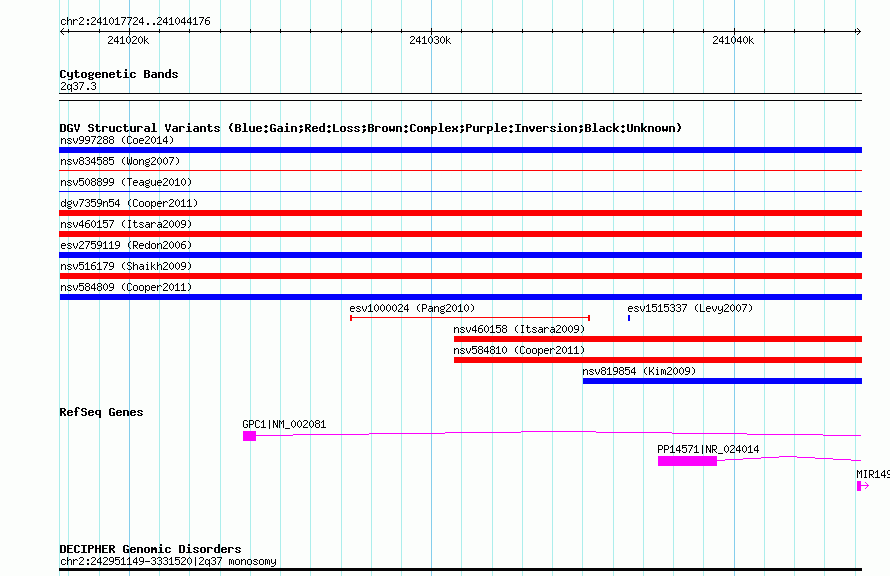Click the ruler's left arrow end
The image size is (890, 576).
pos(62,31)
